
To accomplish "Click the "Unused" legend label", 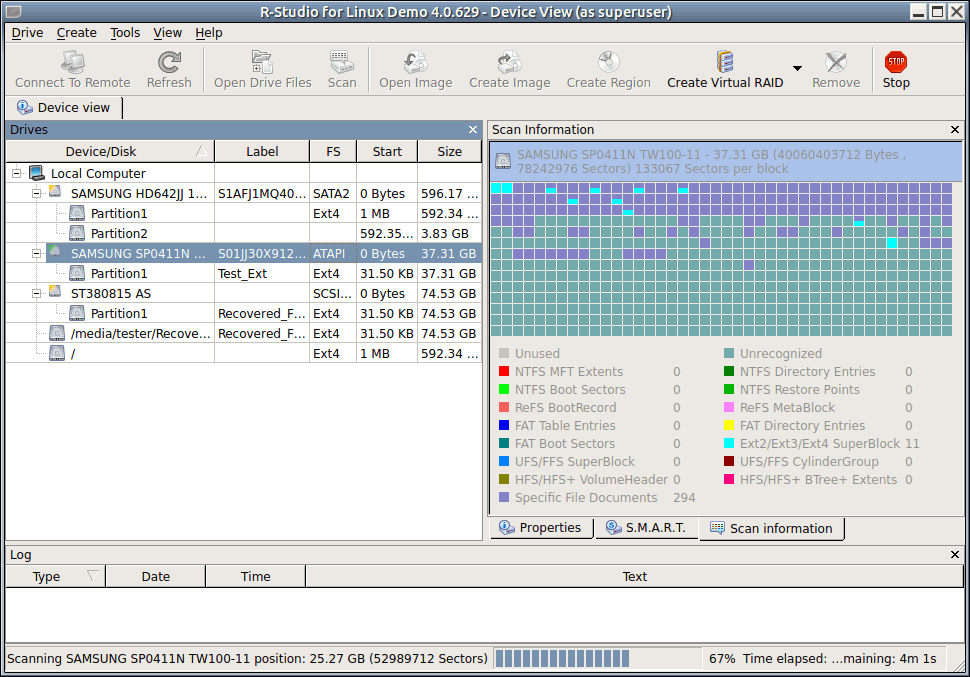I will (537, 353).
